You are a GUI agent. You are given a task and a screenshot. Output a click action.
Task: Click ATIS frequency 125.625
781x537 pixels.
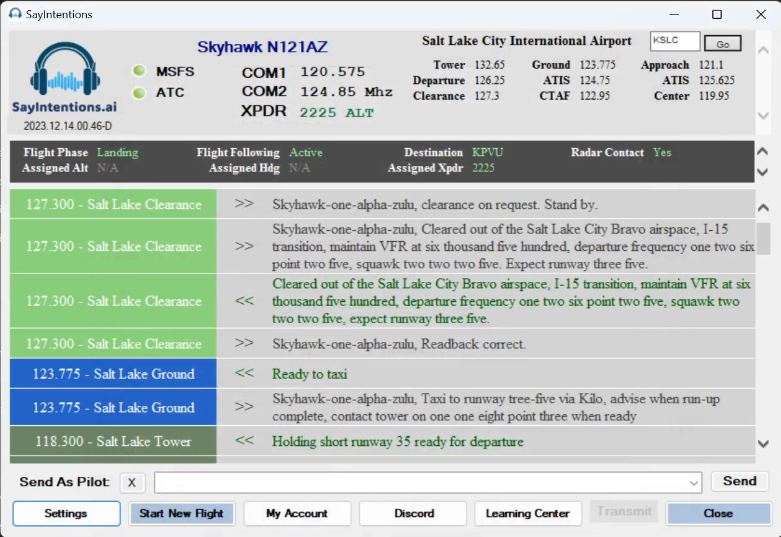pyautogui.click(x=717, y=80)
